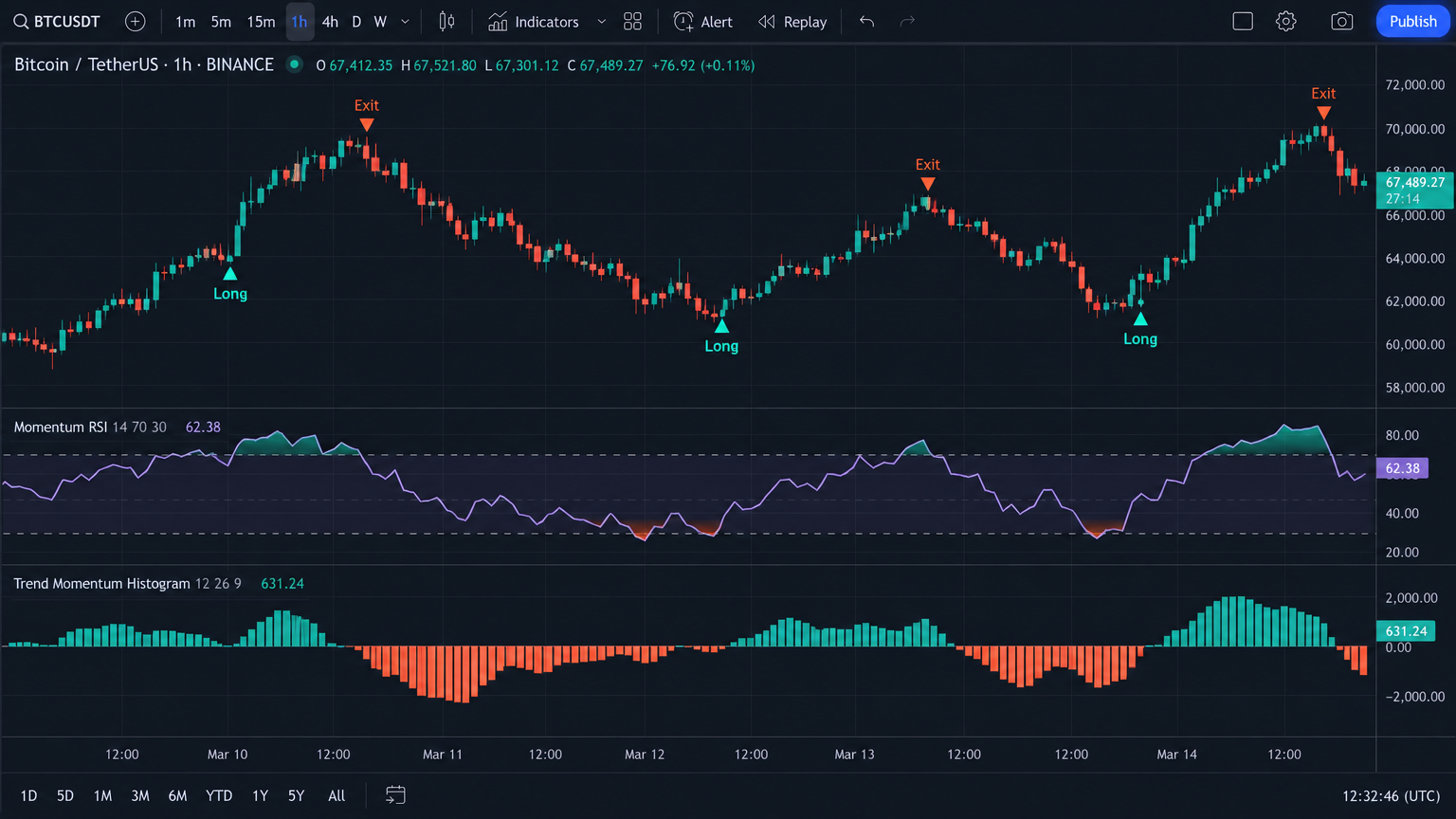Open indicator templates grid icon
Viewport: 1456px width, 819px height.
coord(632,21)
